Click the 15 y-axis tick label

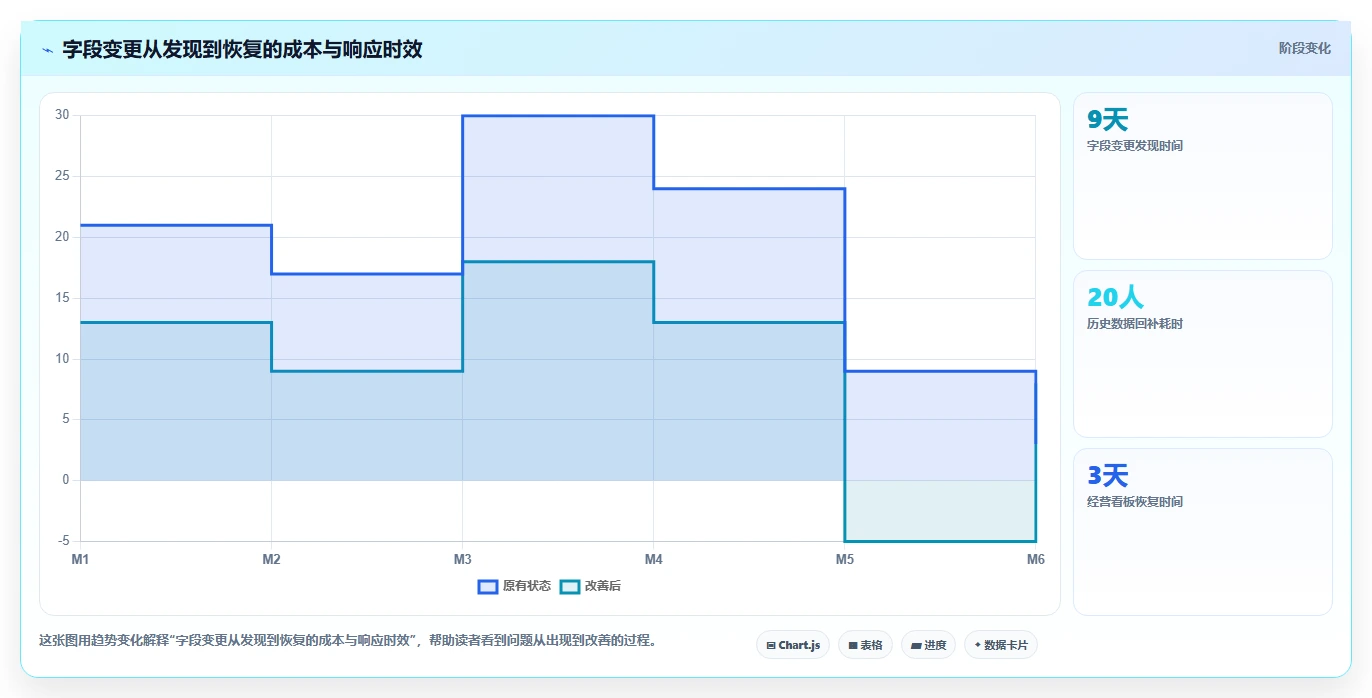62,298
